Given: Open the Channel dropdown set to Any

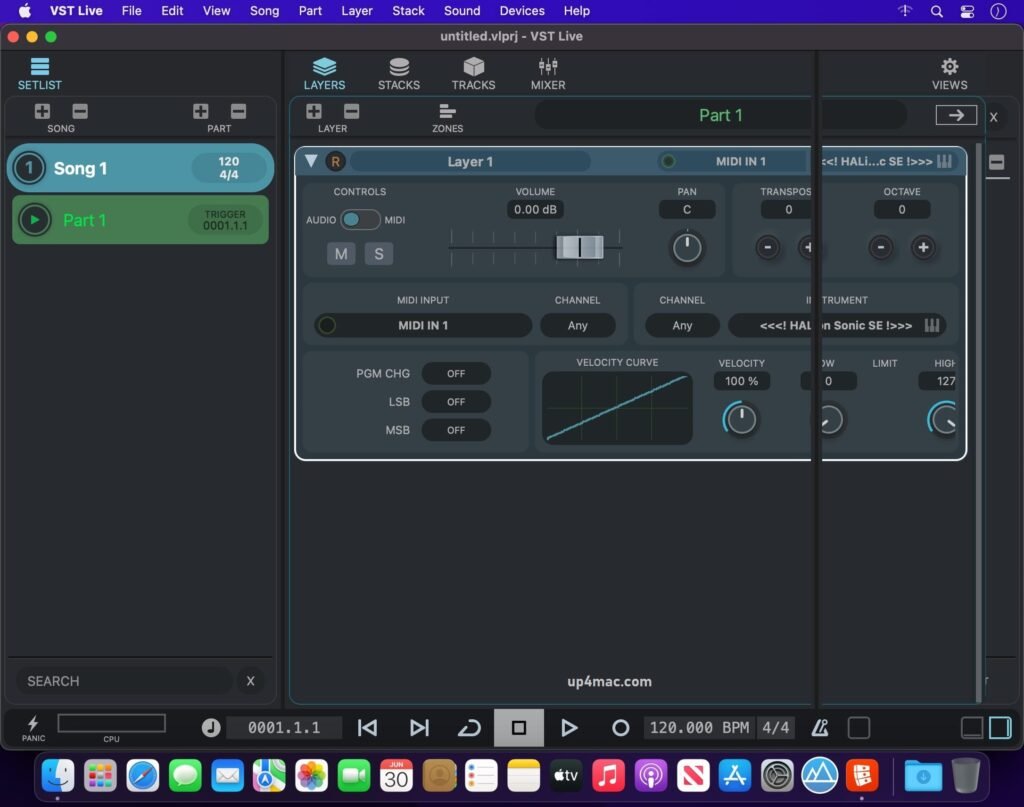Looking at the screenshot, I should (x=578, y=325).
